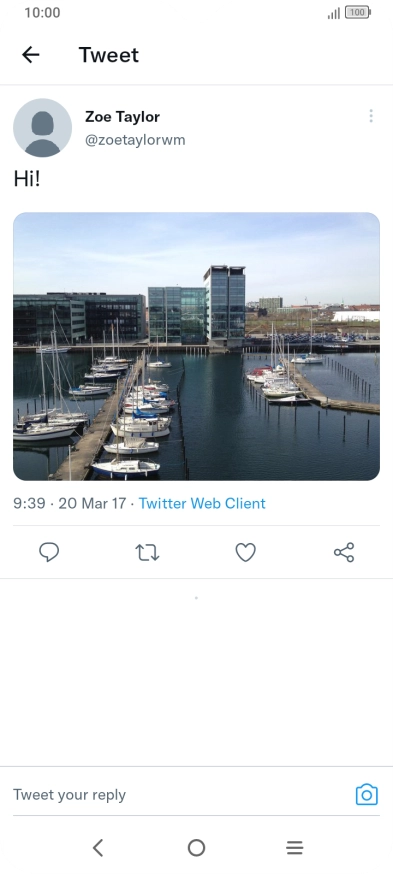Tap Android back navigation button
Viewport: 393px width, 874px height.
[x=98, y=848]
